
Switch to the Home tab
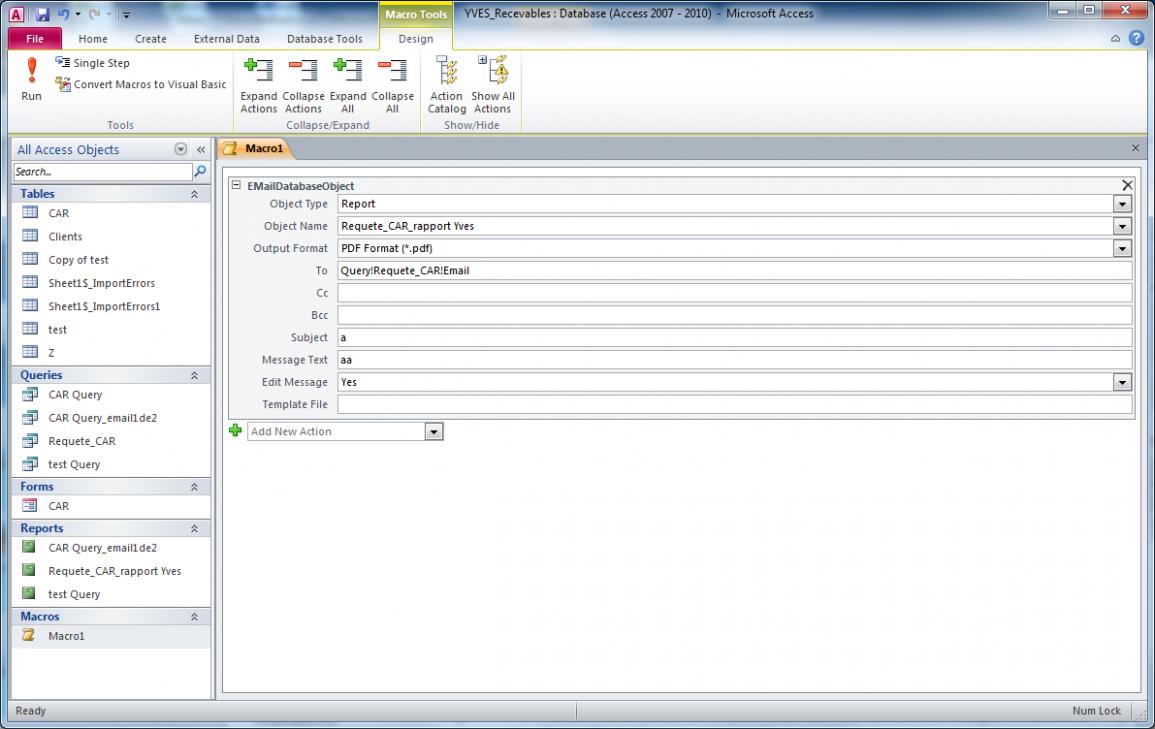click(93, 39)
